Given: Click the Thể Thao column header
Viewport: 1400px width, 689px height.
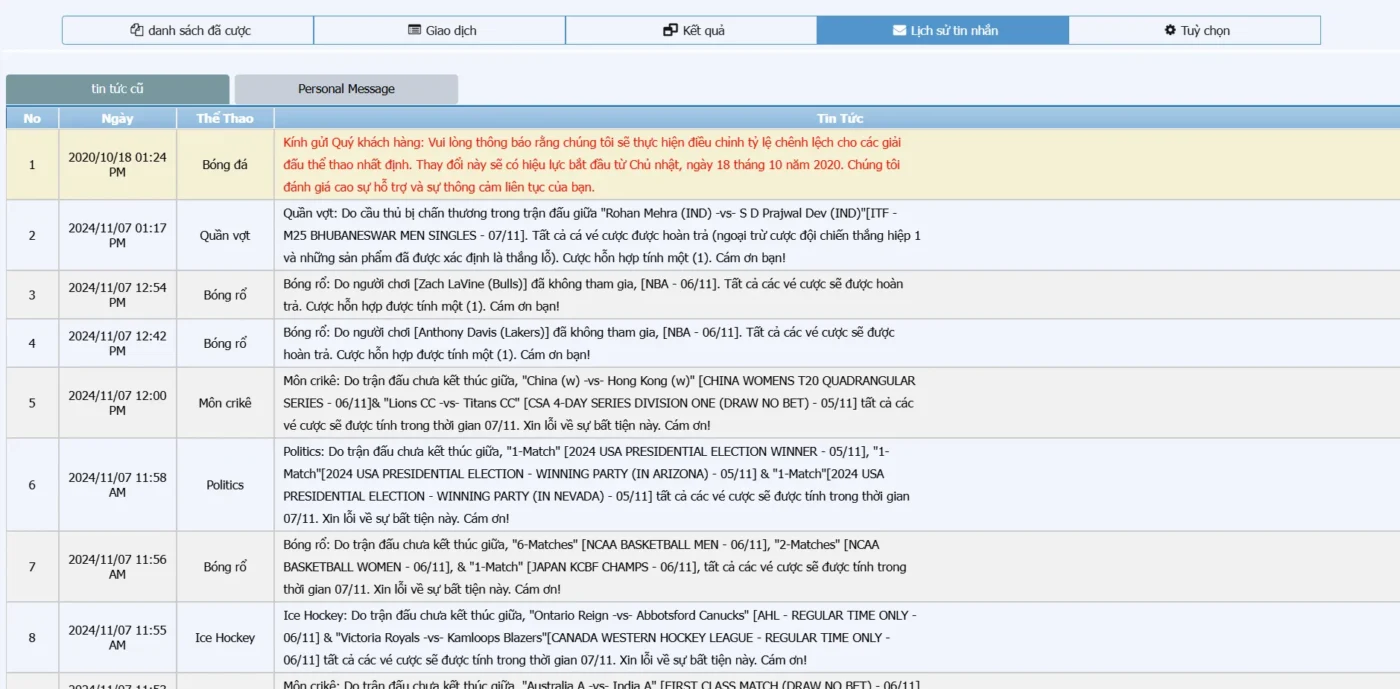Looking at the screenshot, I should pos(225,118).
